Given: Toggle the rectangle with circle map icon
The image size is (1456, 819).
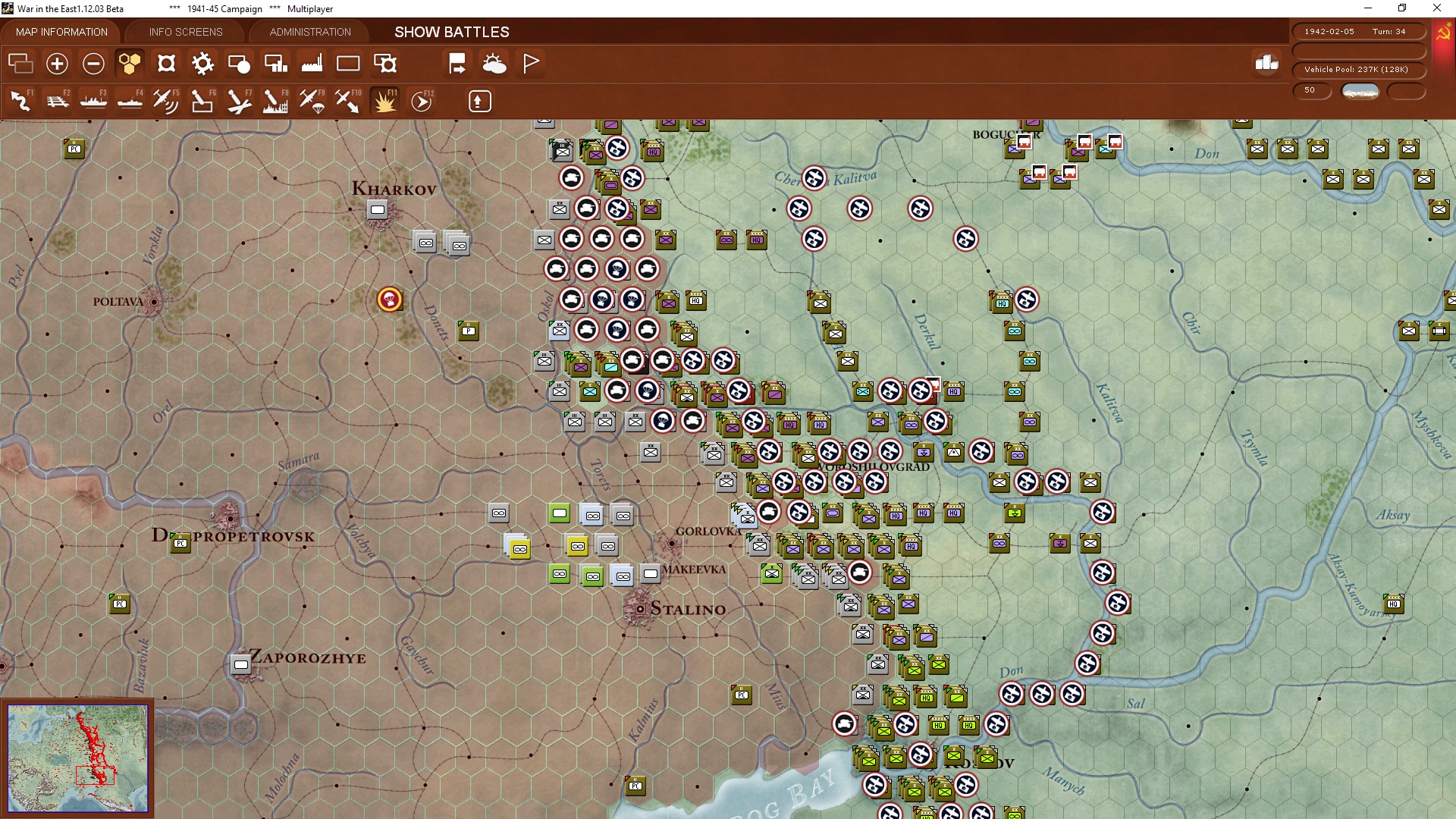Looking at the screenshot, I should coord(239,64).
